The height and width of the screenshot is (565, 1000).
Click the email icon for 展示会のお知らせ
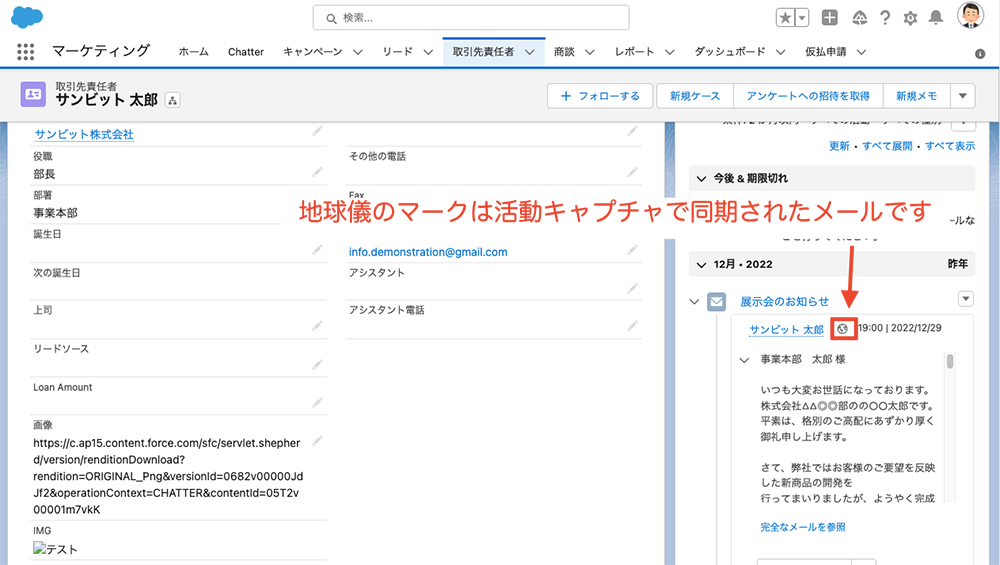(716, 302)
